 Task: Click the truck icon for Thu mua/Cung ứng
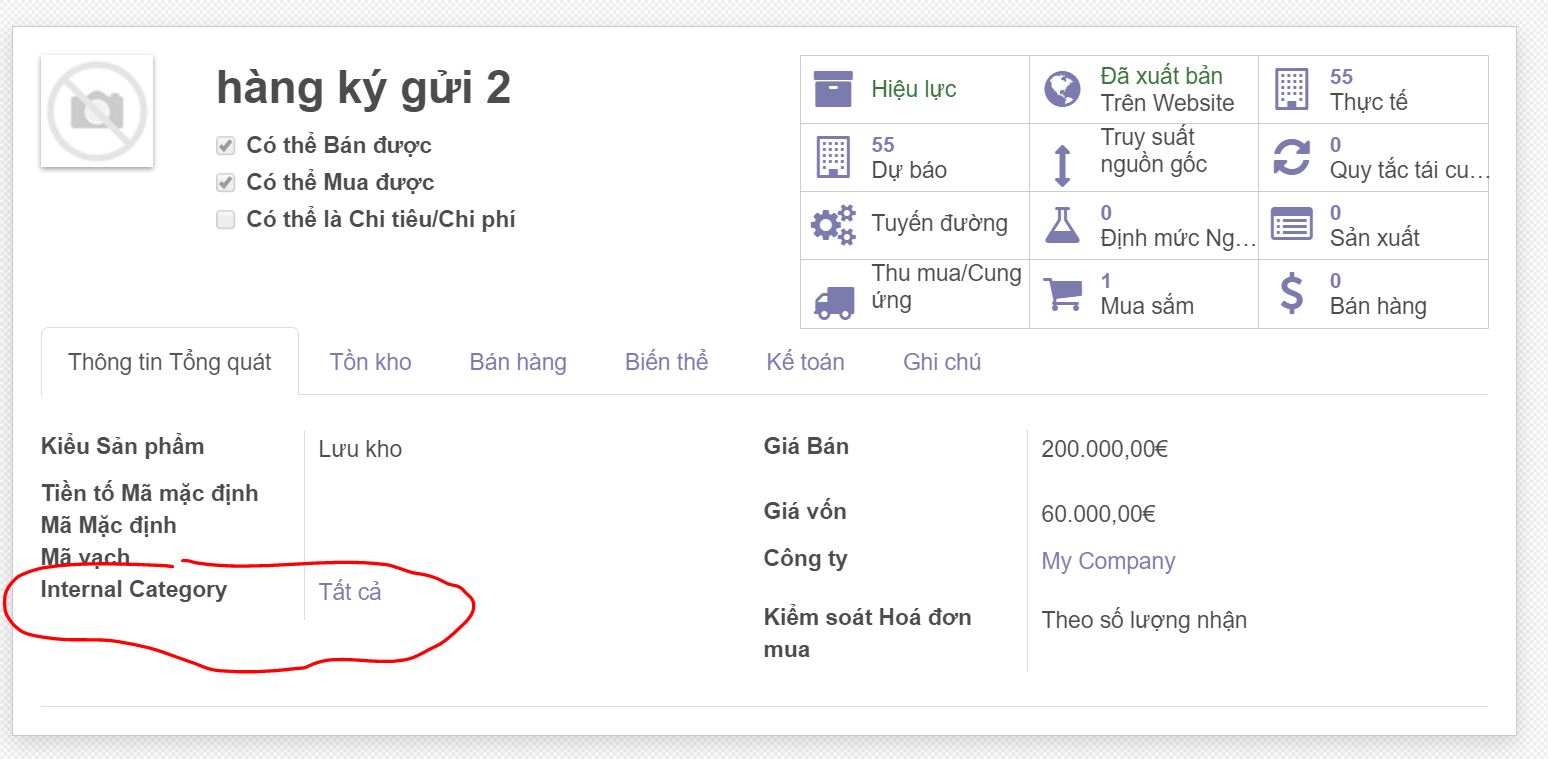coord(834,302)
